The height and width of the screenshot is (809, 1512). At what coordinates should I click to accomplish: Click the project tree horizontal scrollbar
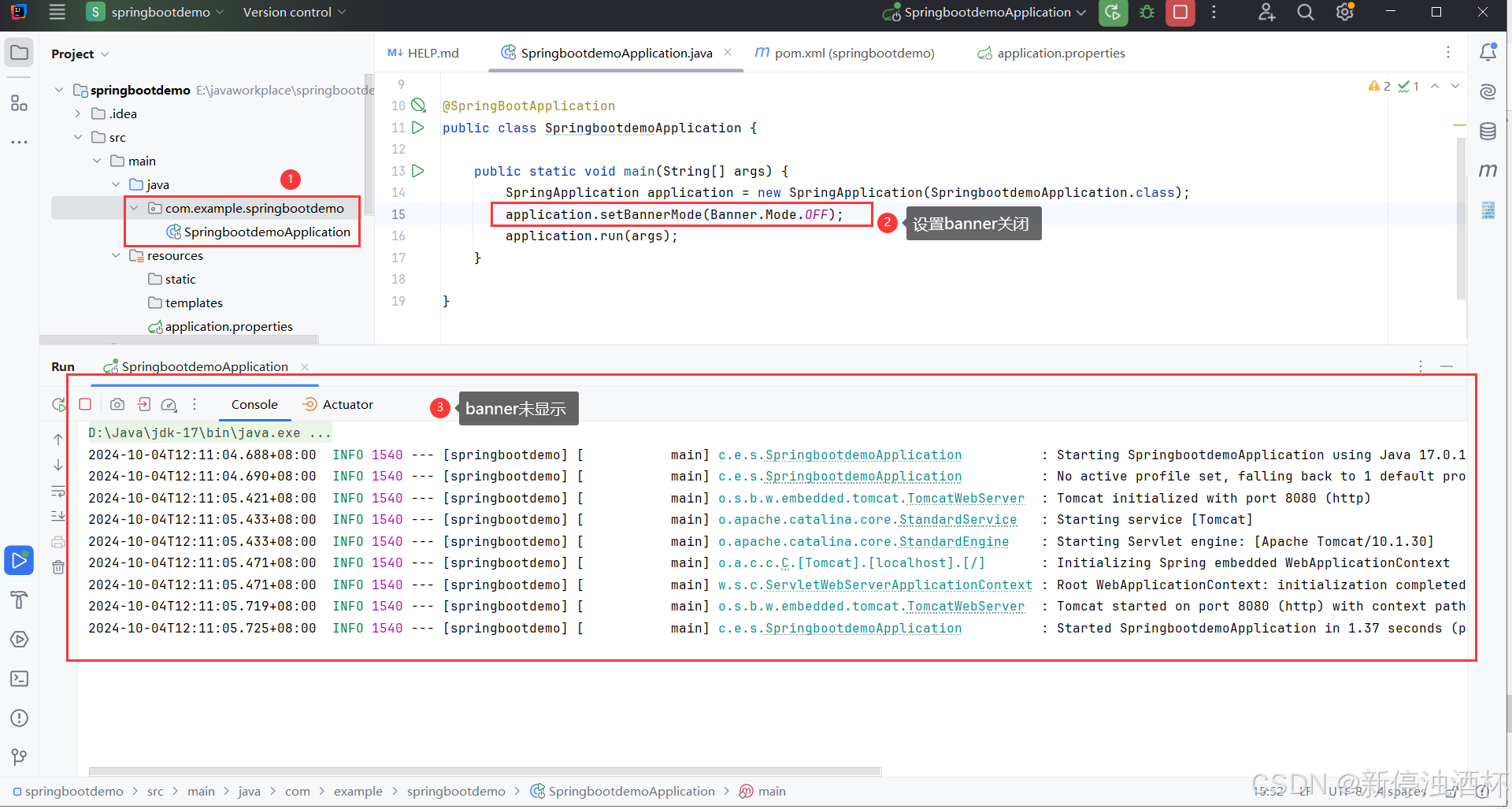pyautogui.click(x=179, y=340)
